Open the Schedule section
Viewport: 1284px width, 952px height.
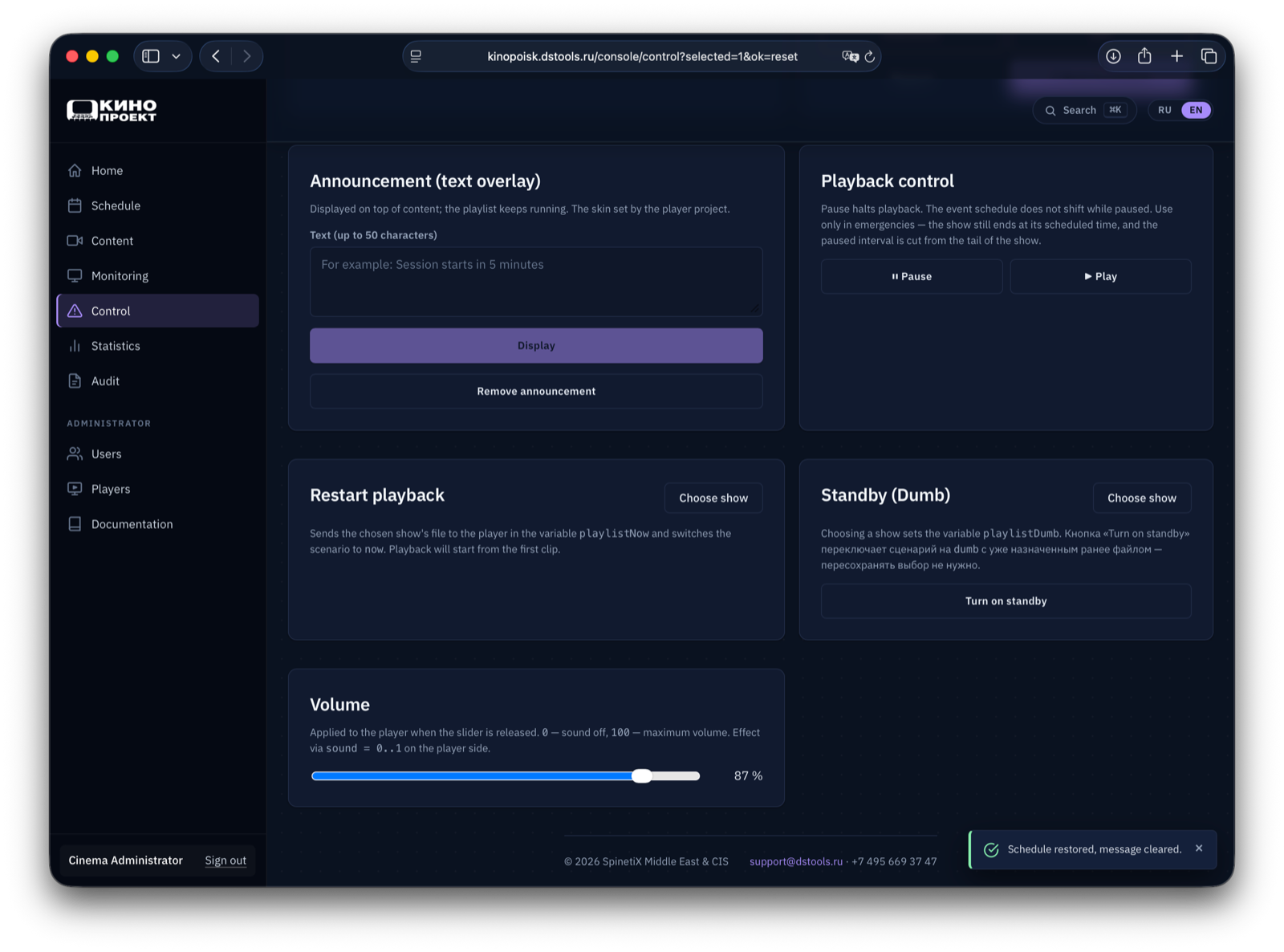point(158,205)
